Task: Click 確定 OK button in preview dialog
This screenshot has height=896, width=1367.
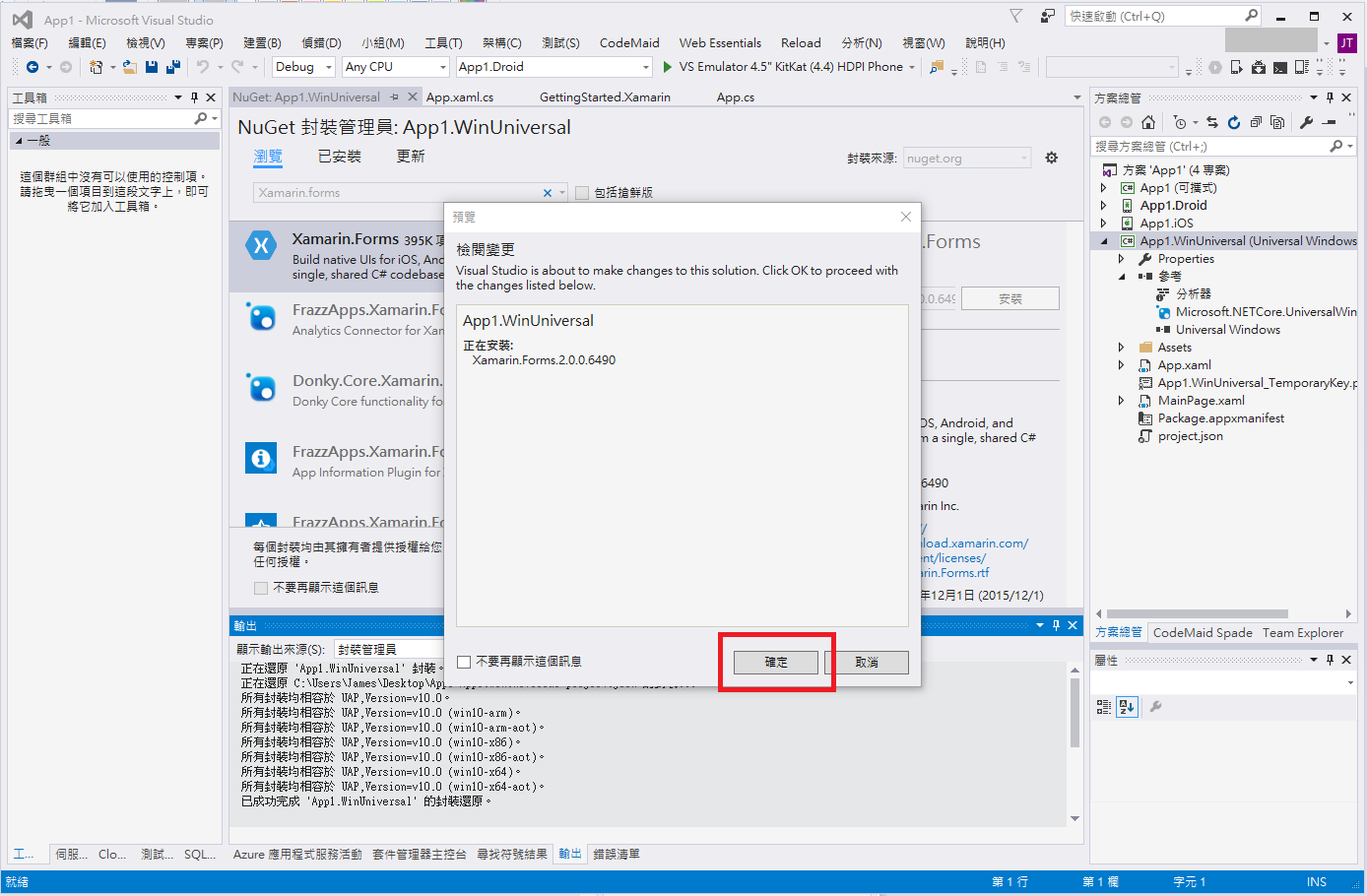Action: point(776,662)
